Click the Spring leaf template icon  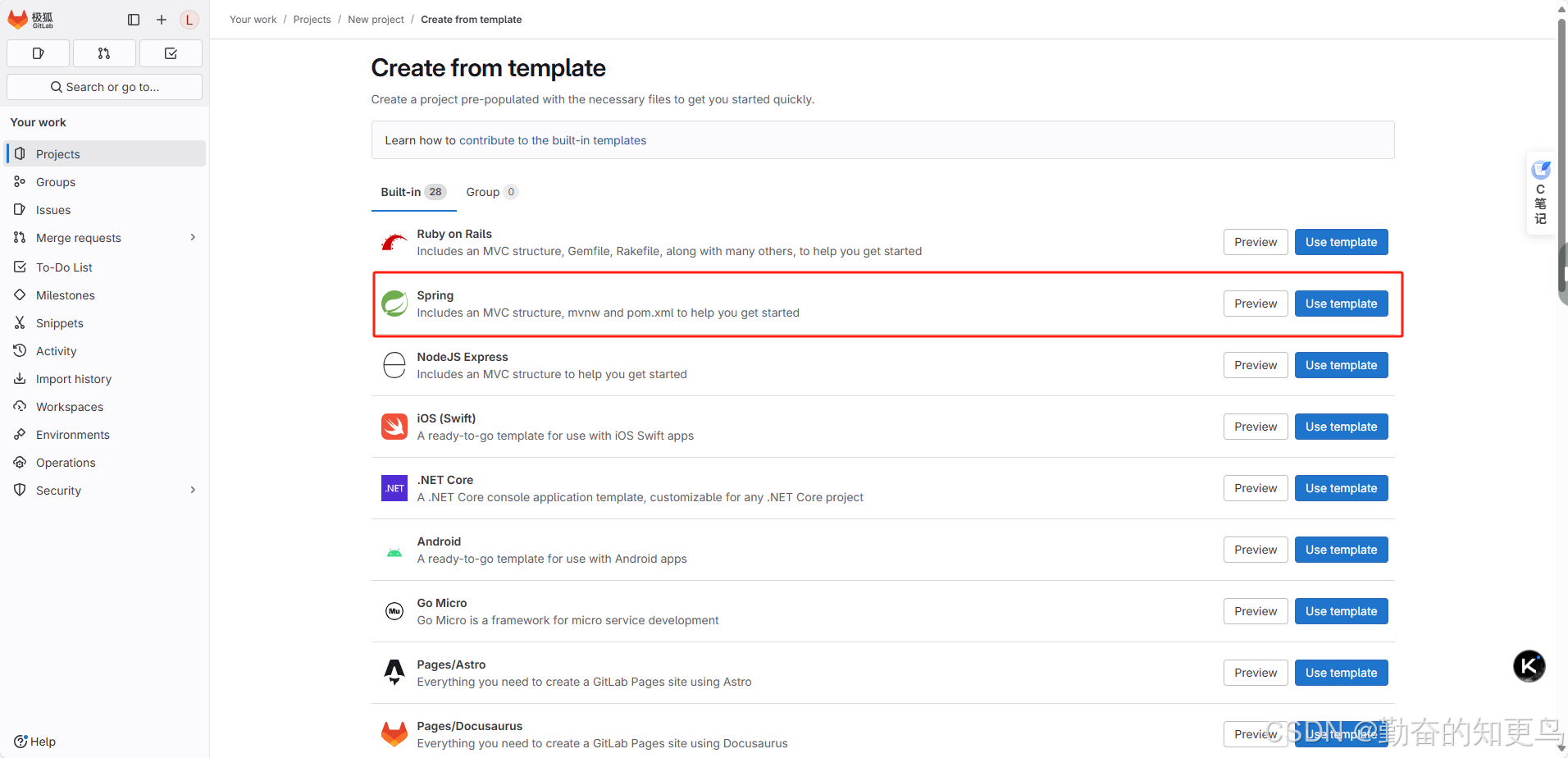394,304
